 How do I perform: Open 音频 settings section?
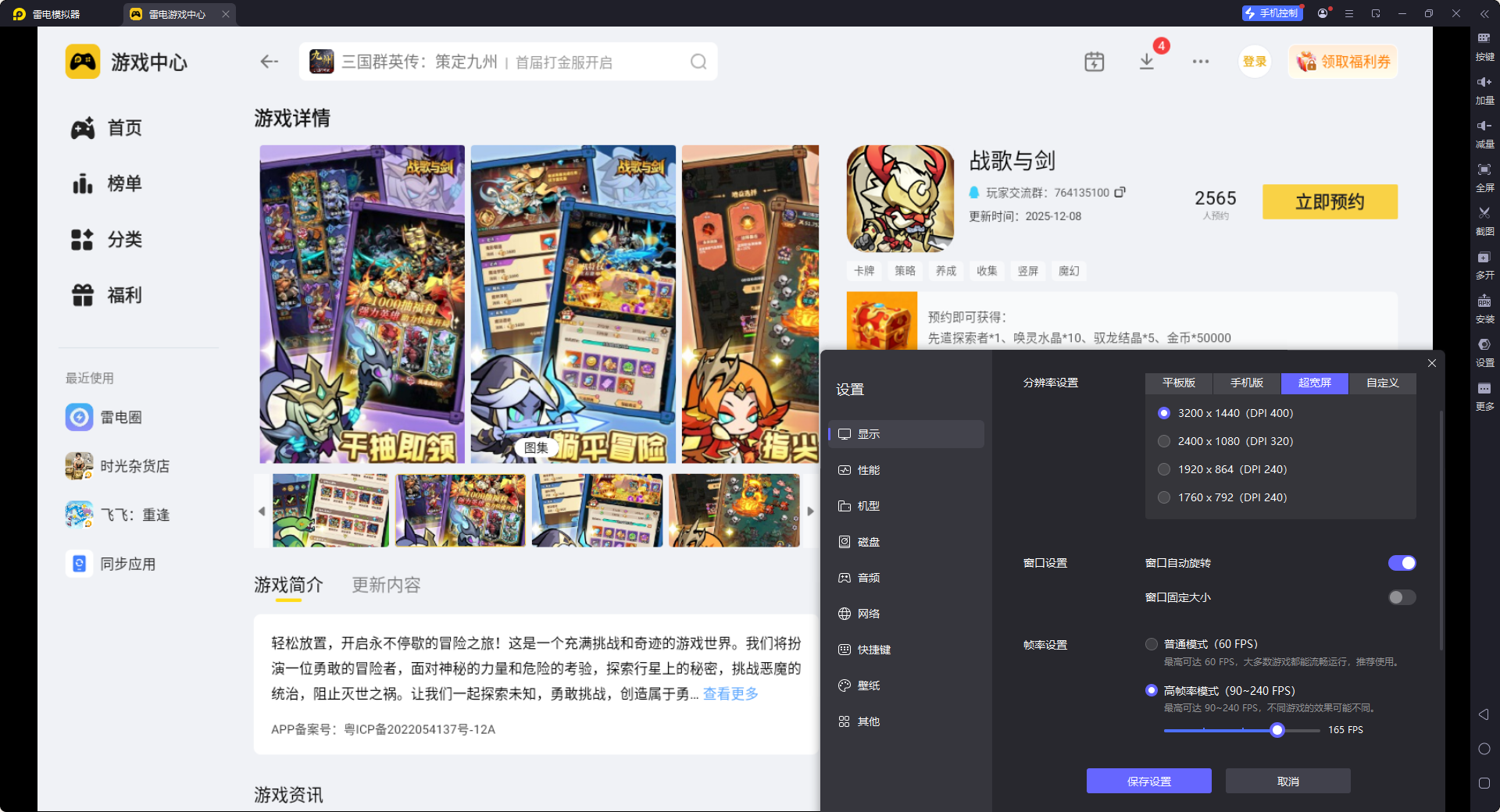pos(906,578)
